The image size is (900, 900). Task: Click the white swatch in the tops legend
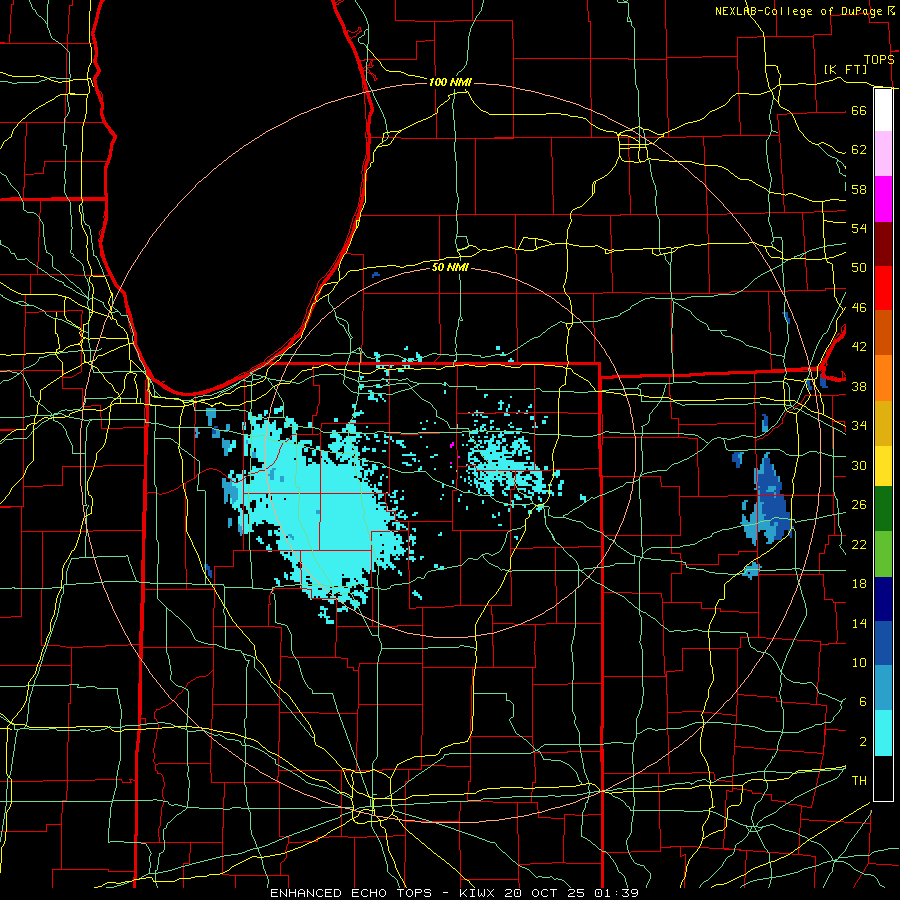coord(883,110)
